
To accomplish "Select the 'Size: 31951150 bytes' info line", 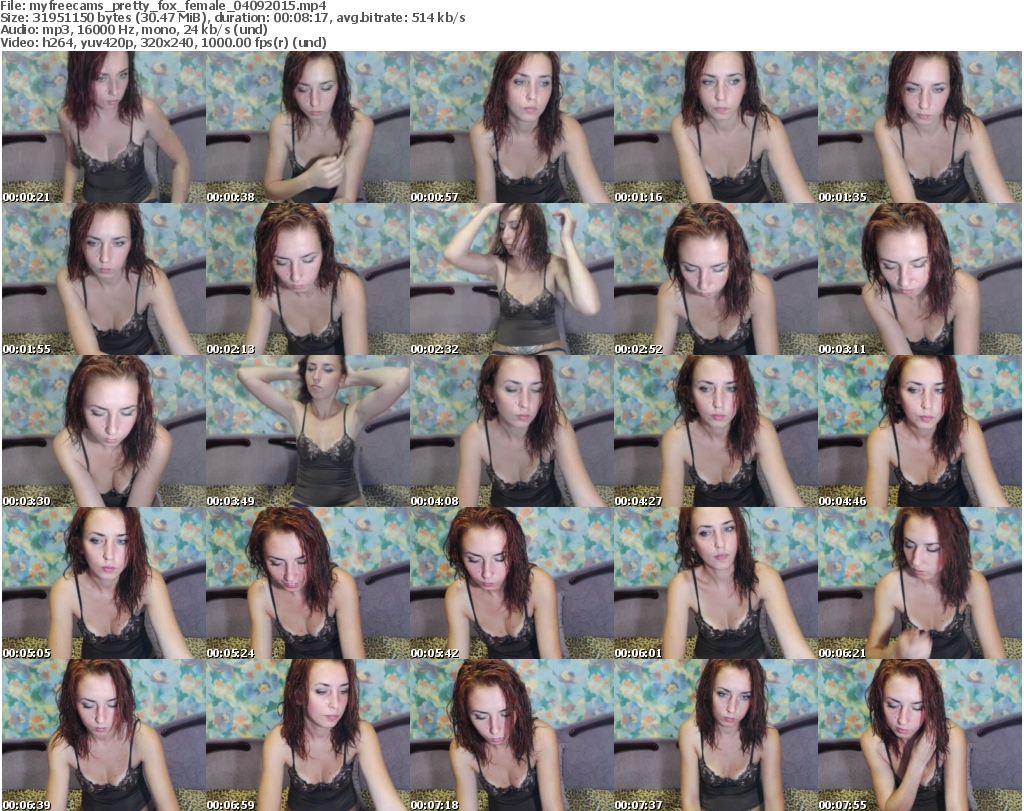I will pyautogui.click(x=233, y=18).
